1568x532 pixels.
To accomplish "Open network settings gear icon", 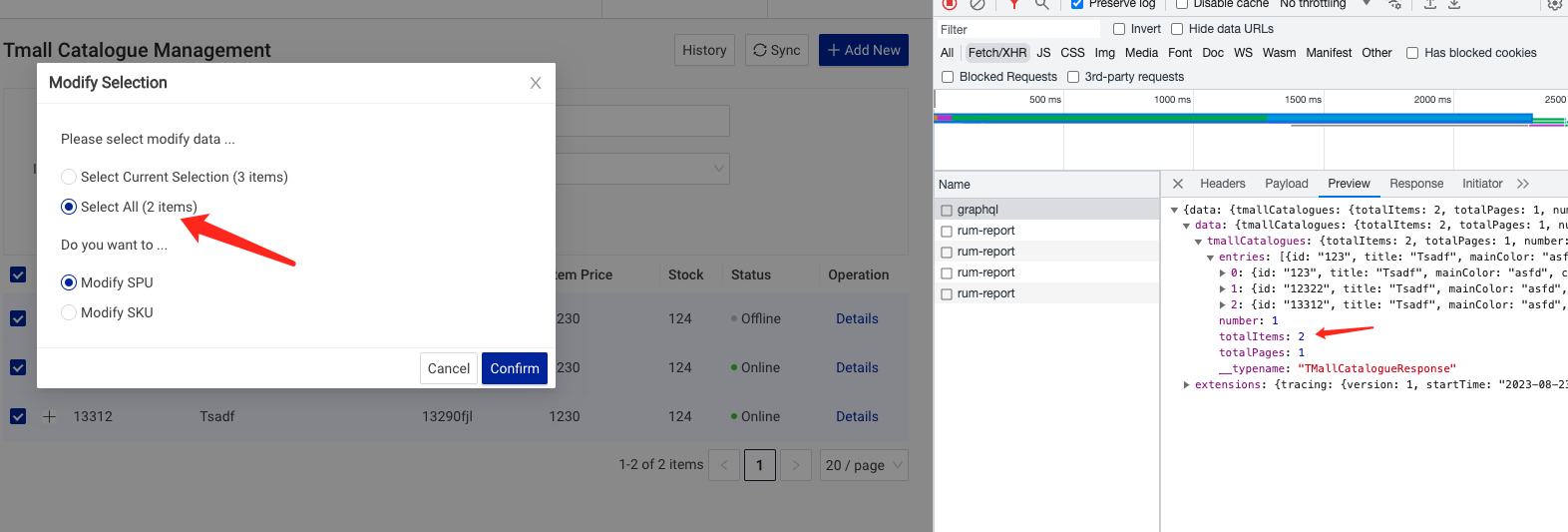I will coord(1554,4).
